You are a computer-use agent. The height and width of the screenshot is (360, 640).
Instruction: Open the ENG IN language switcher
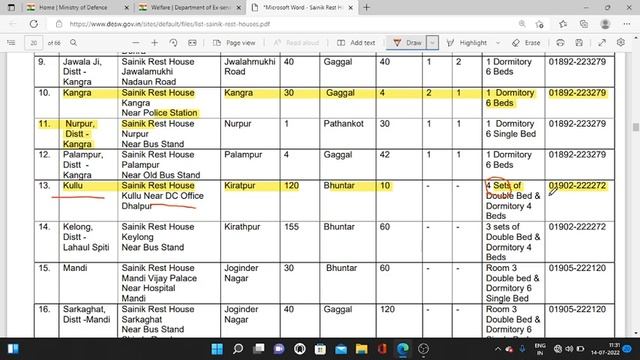540,349
